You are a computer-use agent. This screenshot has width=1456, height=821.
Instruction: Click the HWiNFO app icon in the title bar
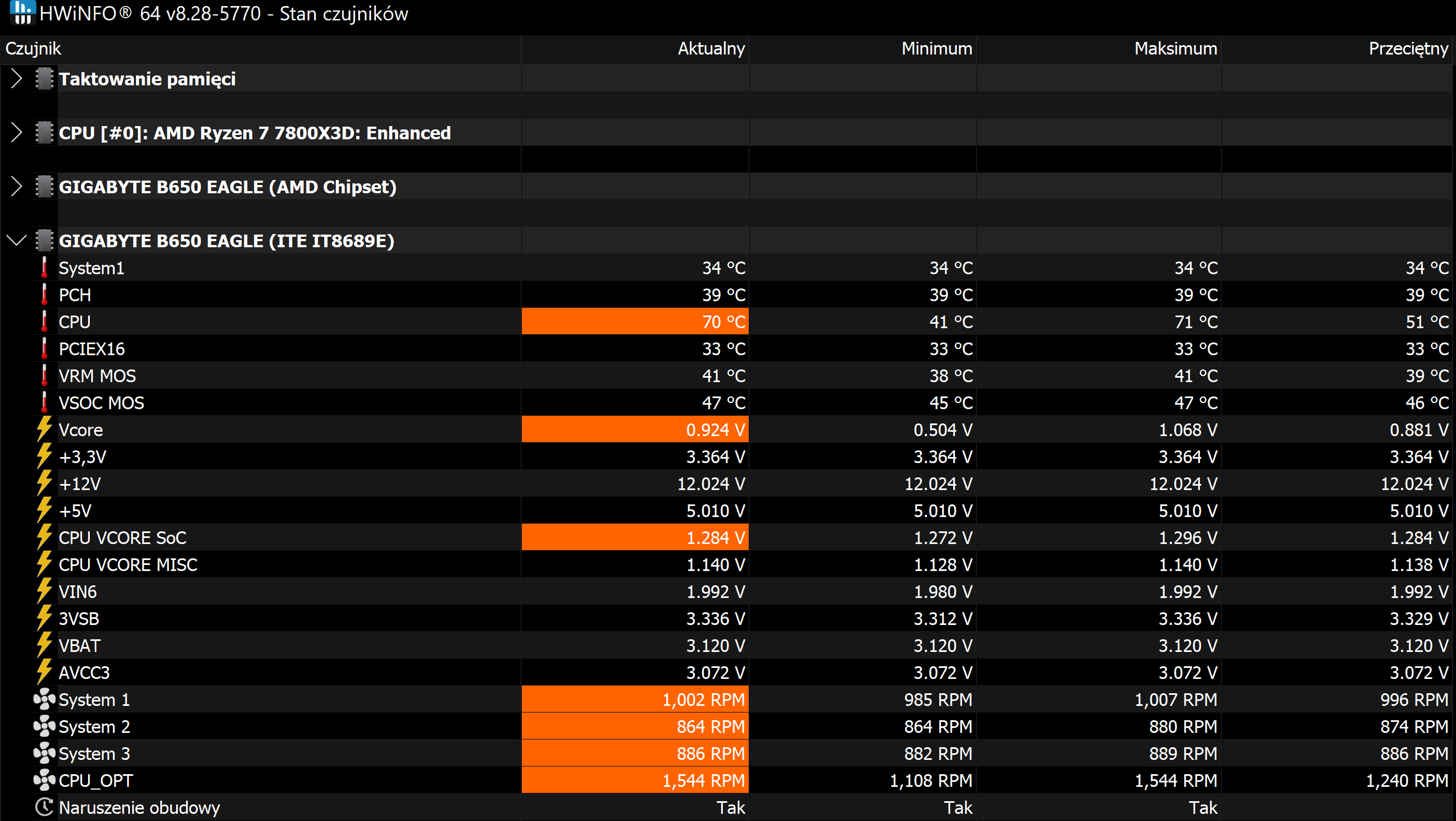(23, 13)
